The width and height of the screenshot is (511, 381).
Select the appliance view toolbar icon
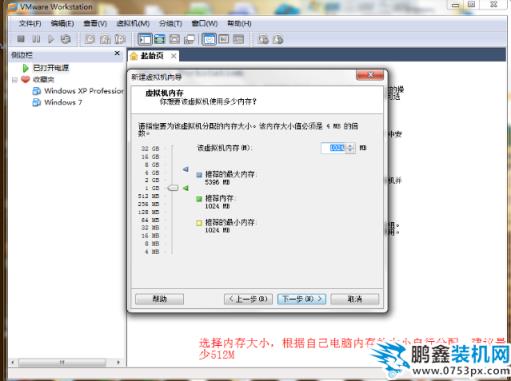(238, 39)
